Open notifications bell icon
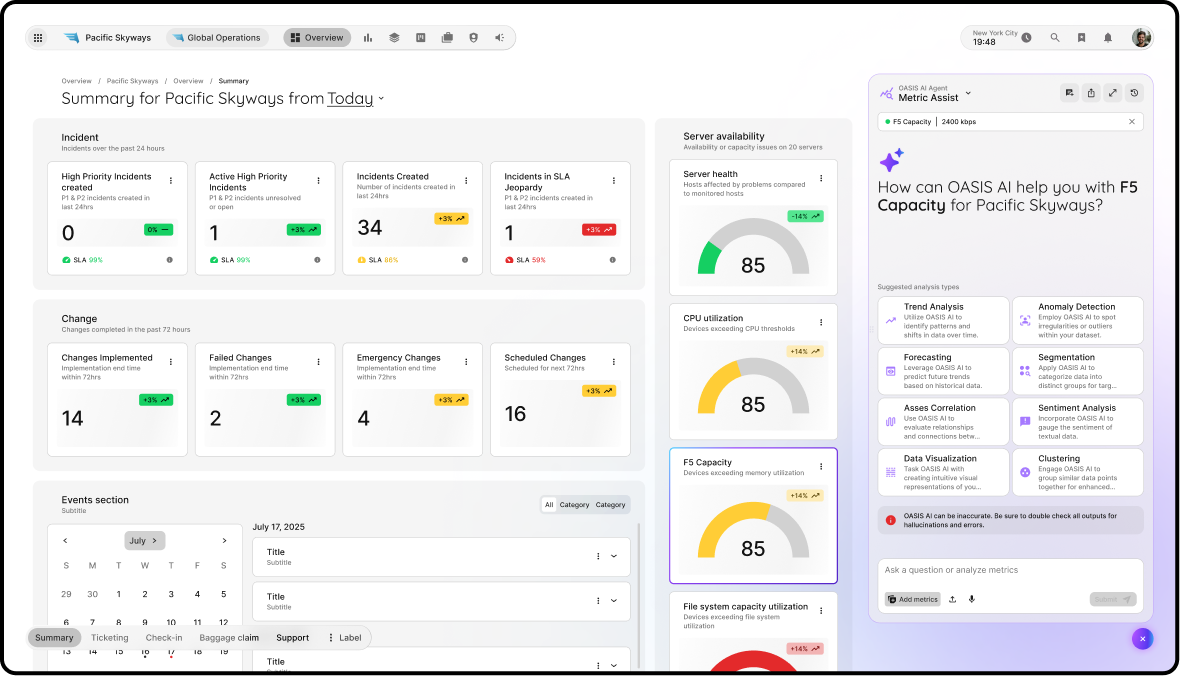 tap(1108, 38)
